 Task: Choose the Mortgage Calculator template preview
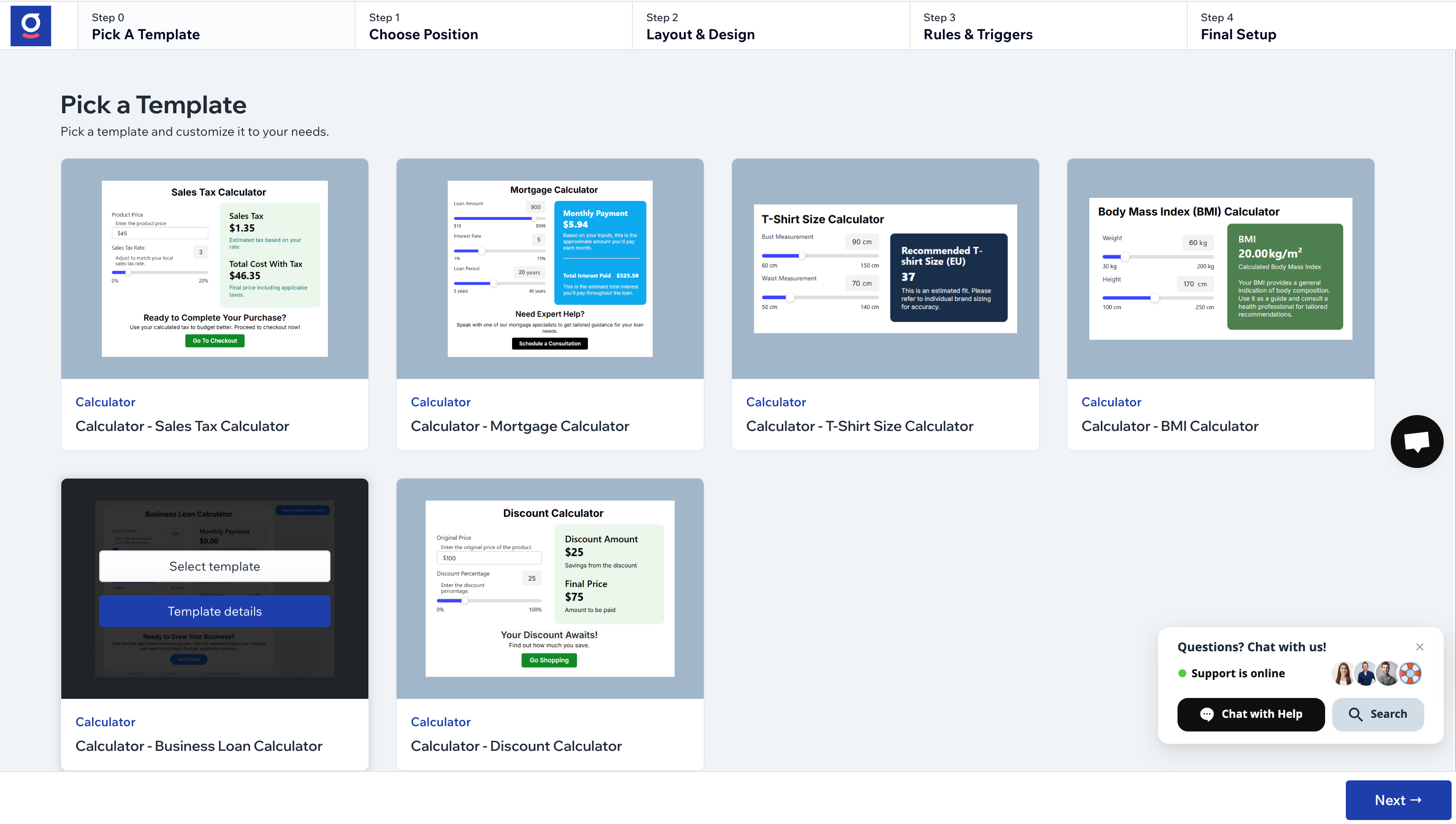(x=550, y=269)
